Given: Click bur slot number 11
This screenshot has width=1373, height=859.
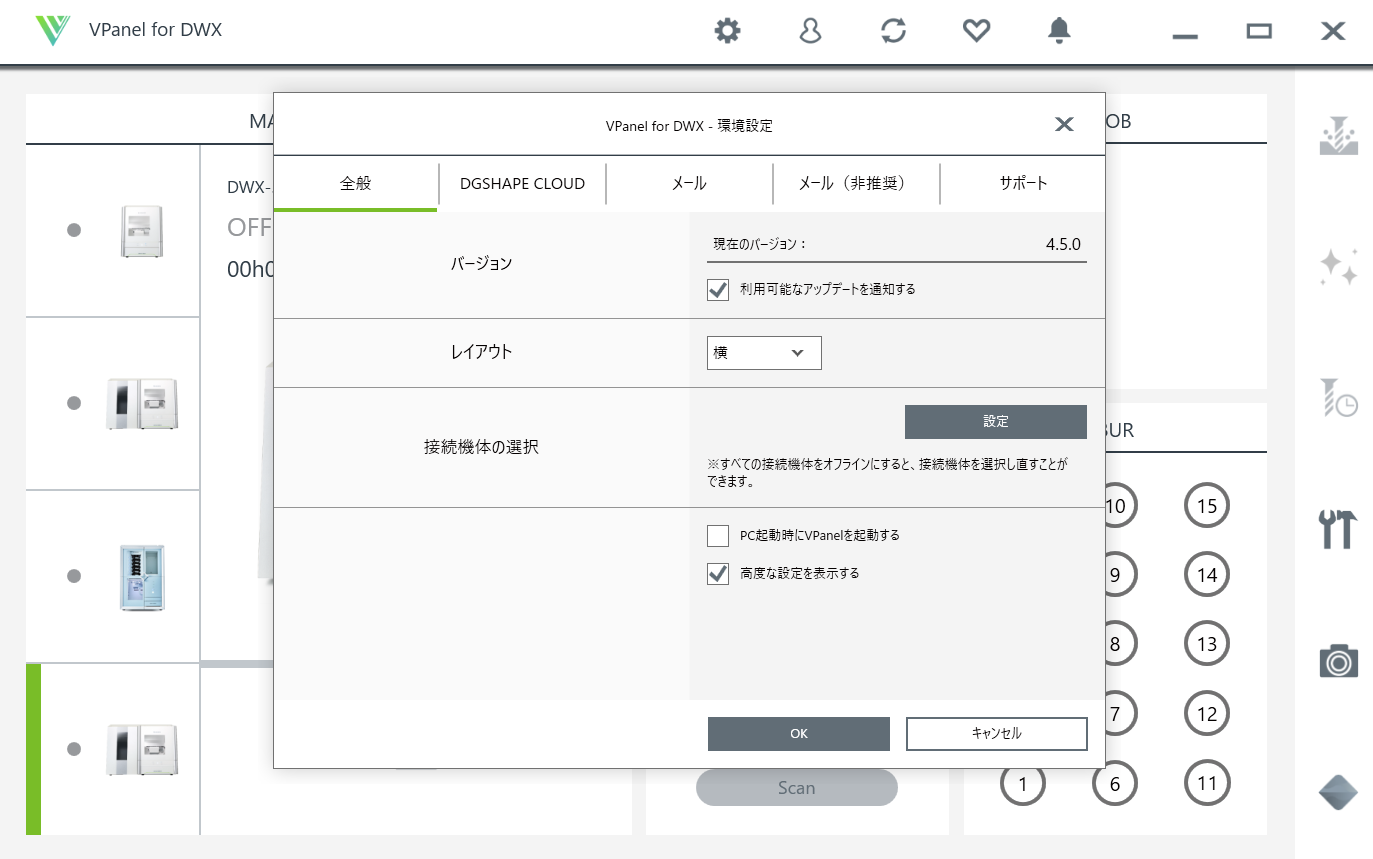Looking at the screenshot, I should [1207, 783].
